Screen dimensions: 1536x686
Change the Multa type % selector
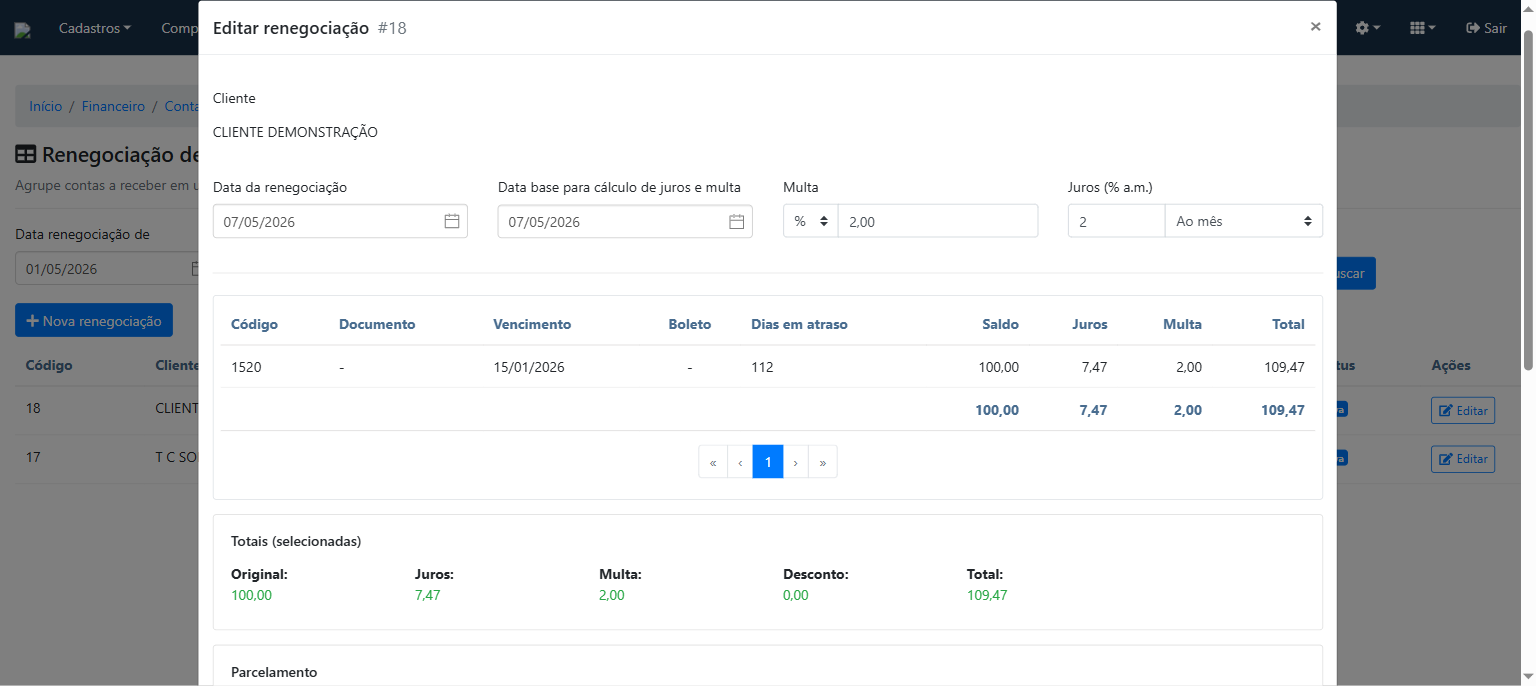coord(811,221)
